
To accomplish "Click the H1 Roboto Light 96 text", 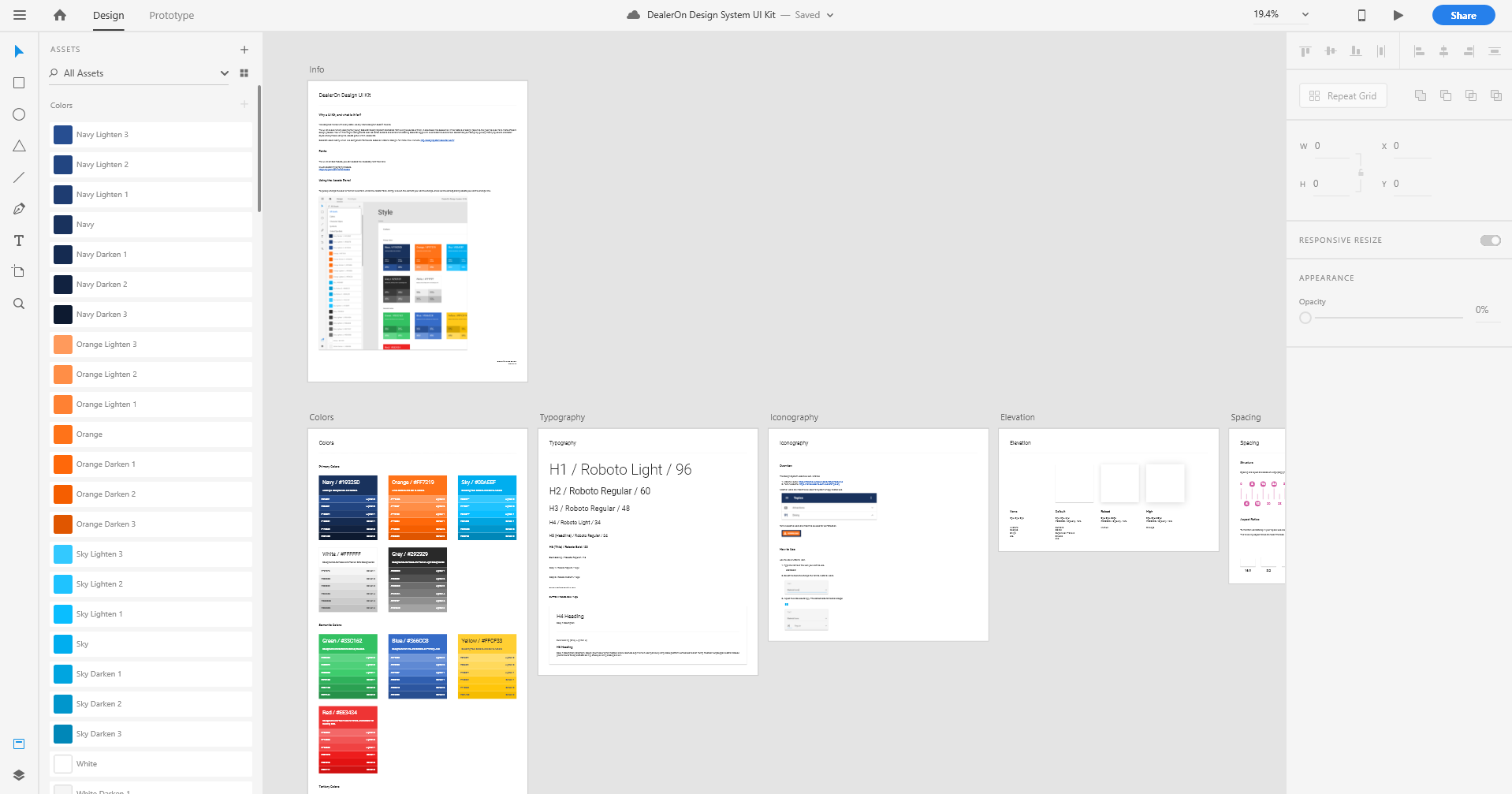I will pos(620,469).
